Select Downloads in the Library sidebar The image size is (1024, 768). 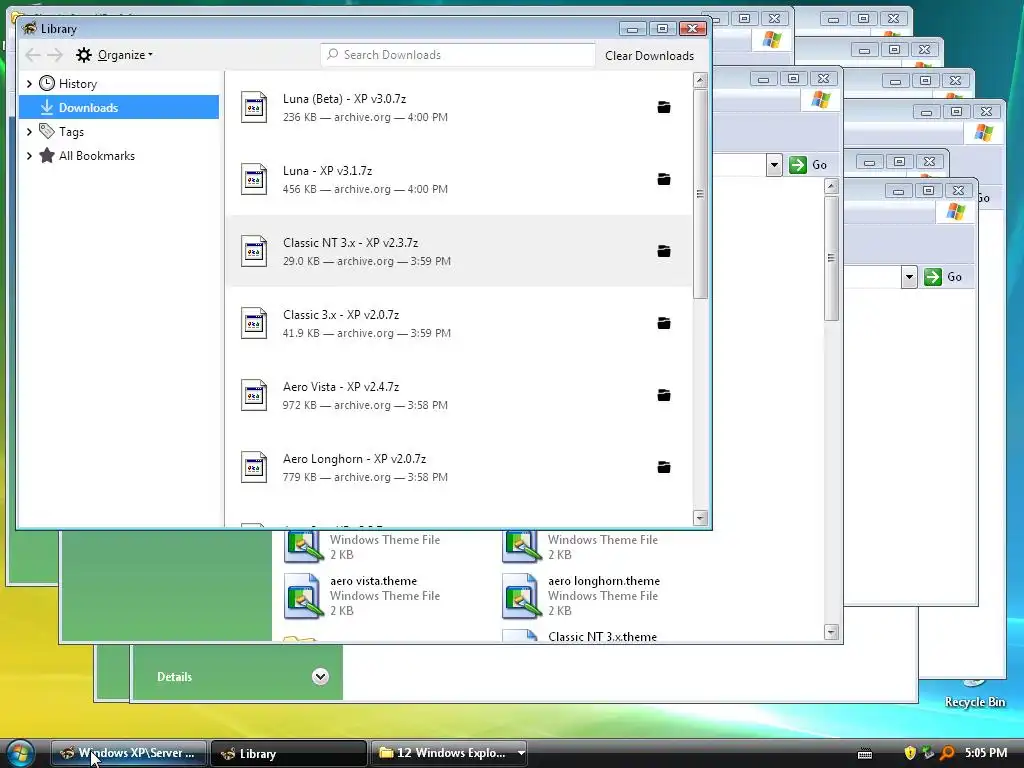(119, 107)
